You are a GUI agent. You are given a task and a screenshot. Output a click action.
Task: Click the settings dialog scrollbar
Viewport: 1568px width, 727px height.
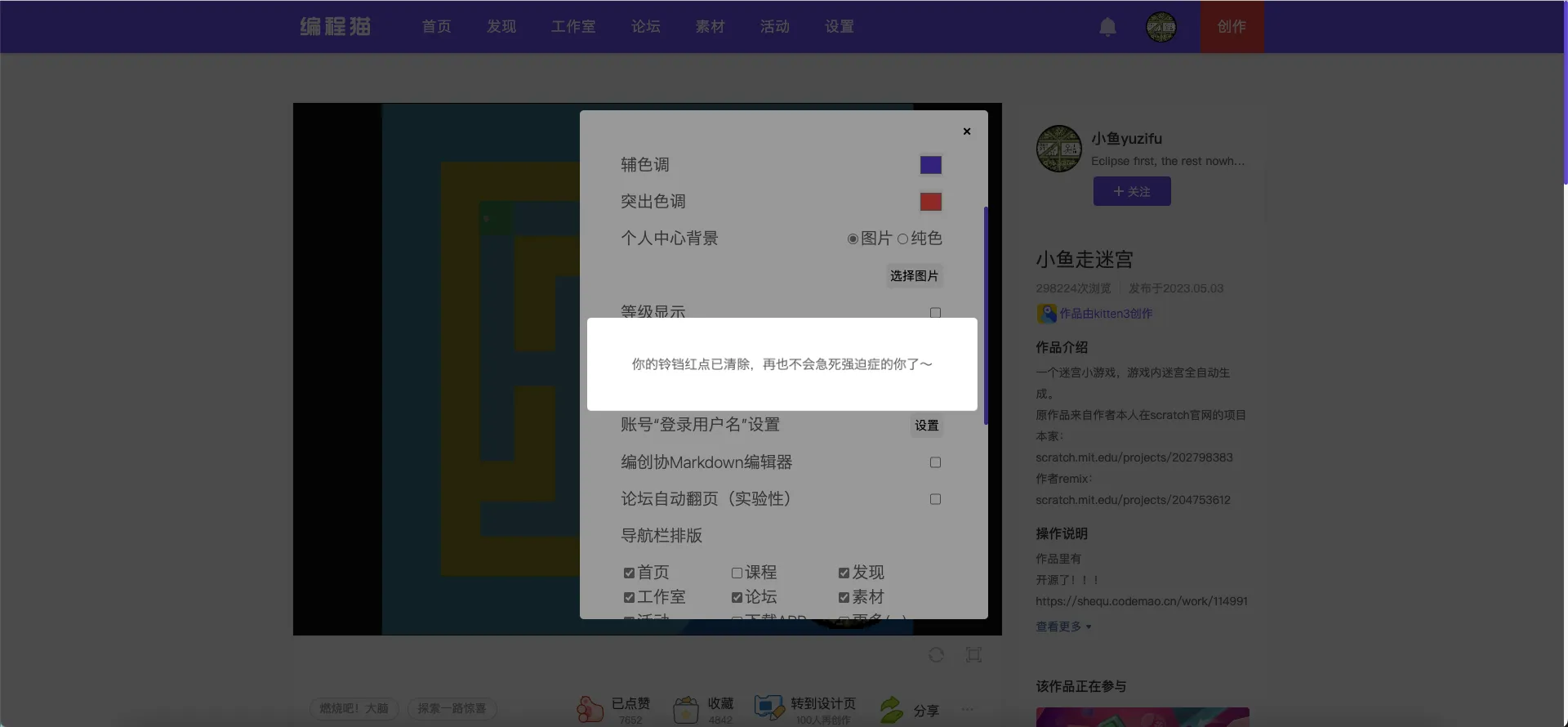[x=986, y=315]
